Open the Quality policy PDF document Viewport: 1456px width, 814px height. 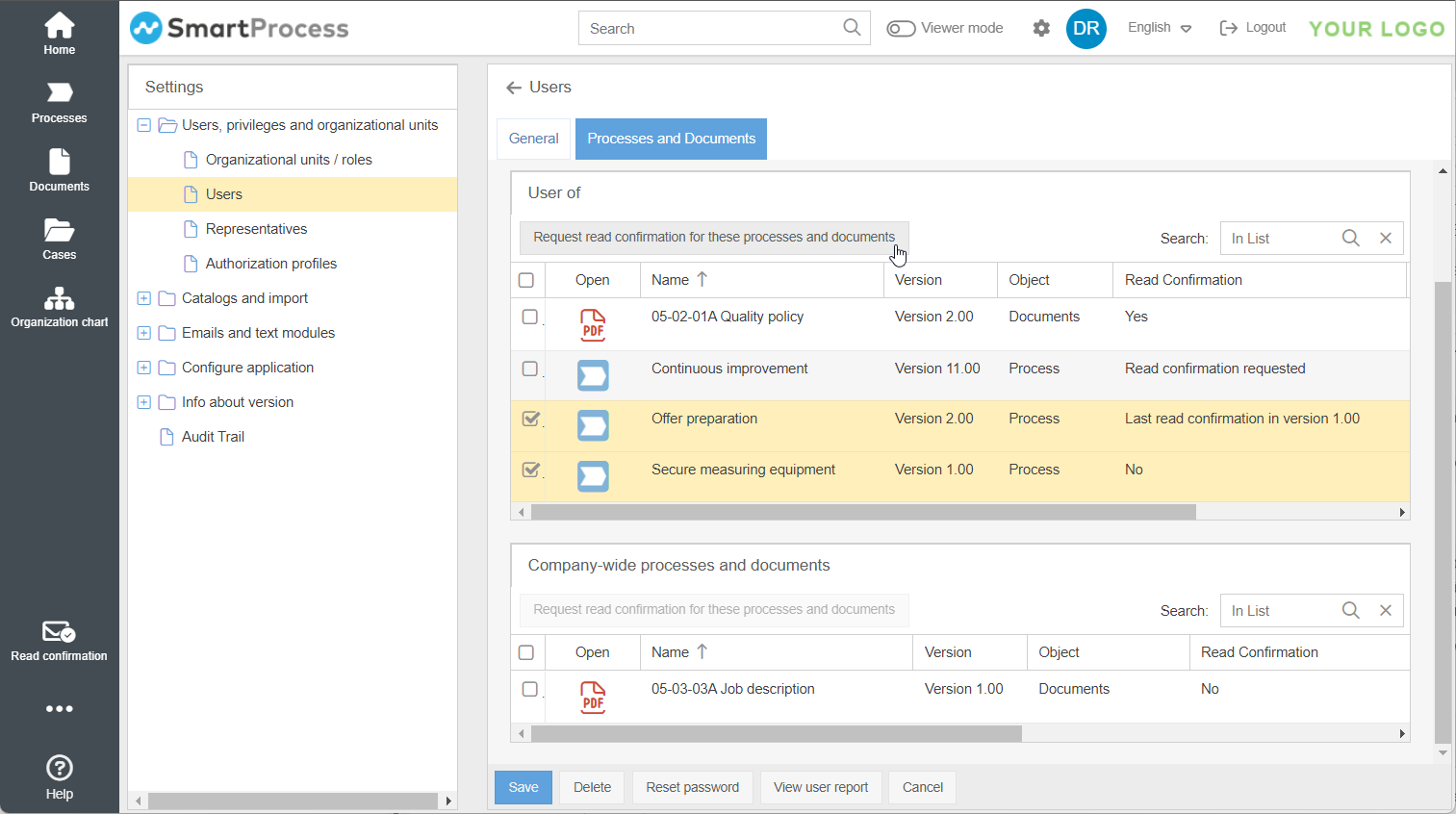pyautogui.click(x=593, y=325)
